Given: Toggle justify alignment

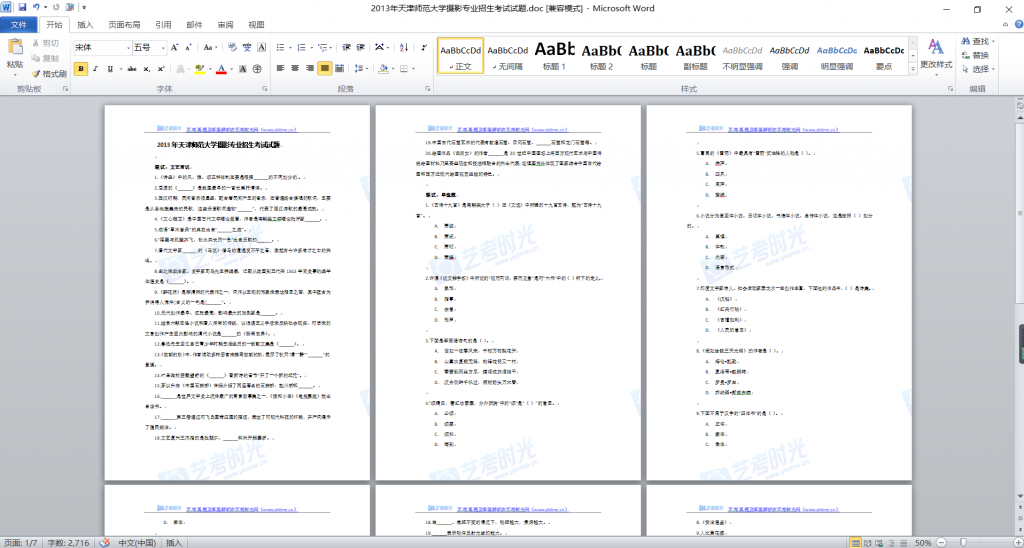Looking at the screenshot, I should click(324, 69).
